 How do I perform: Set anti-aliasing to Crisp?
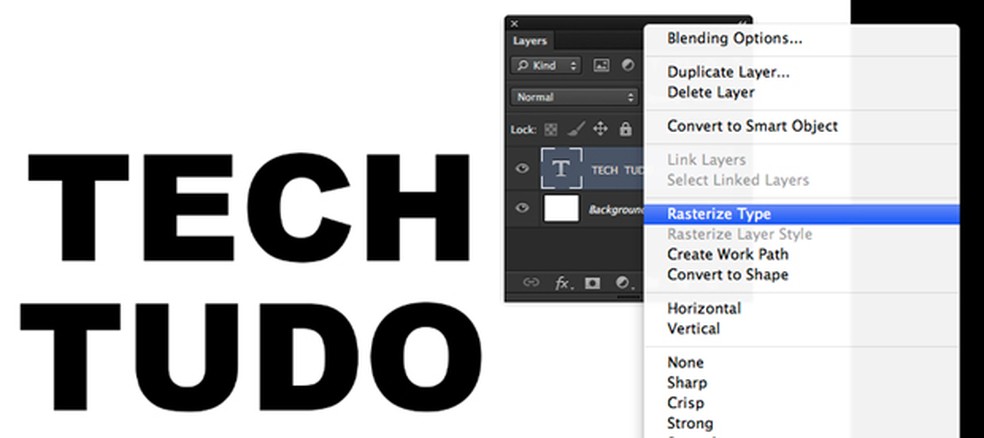click(685, 402)
